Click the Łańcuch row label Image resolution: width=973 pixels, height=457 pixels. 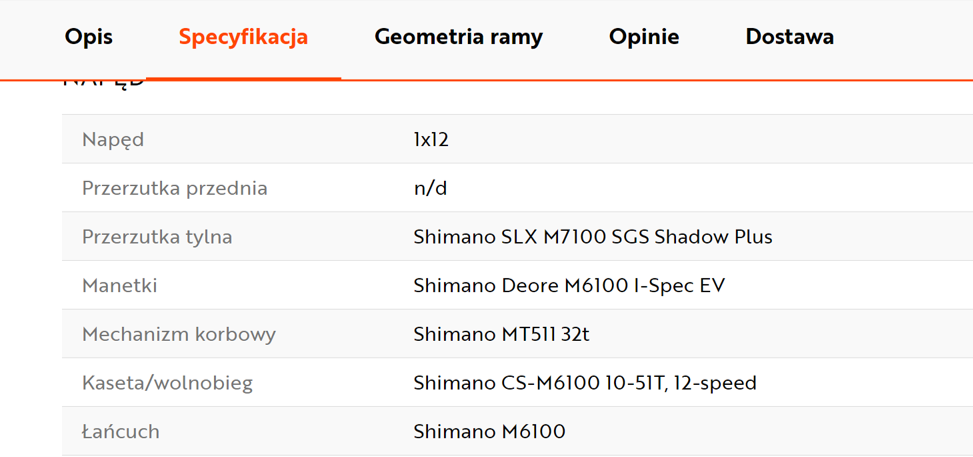pos(120,432)
